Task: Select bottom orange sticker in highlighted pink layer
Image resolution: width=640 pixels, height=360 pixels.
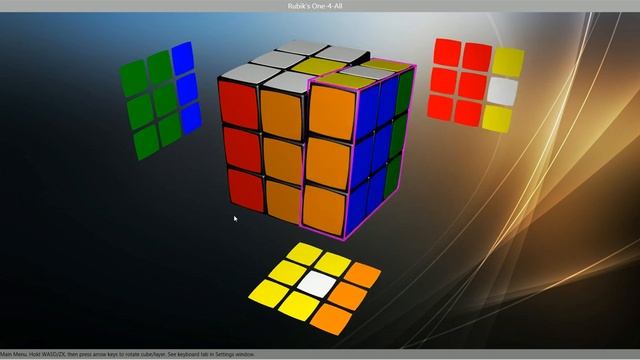Action: [324, 210]
